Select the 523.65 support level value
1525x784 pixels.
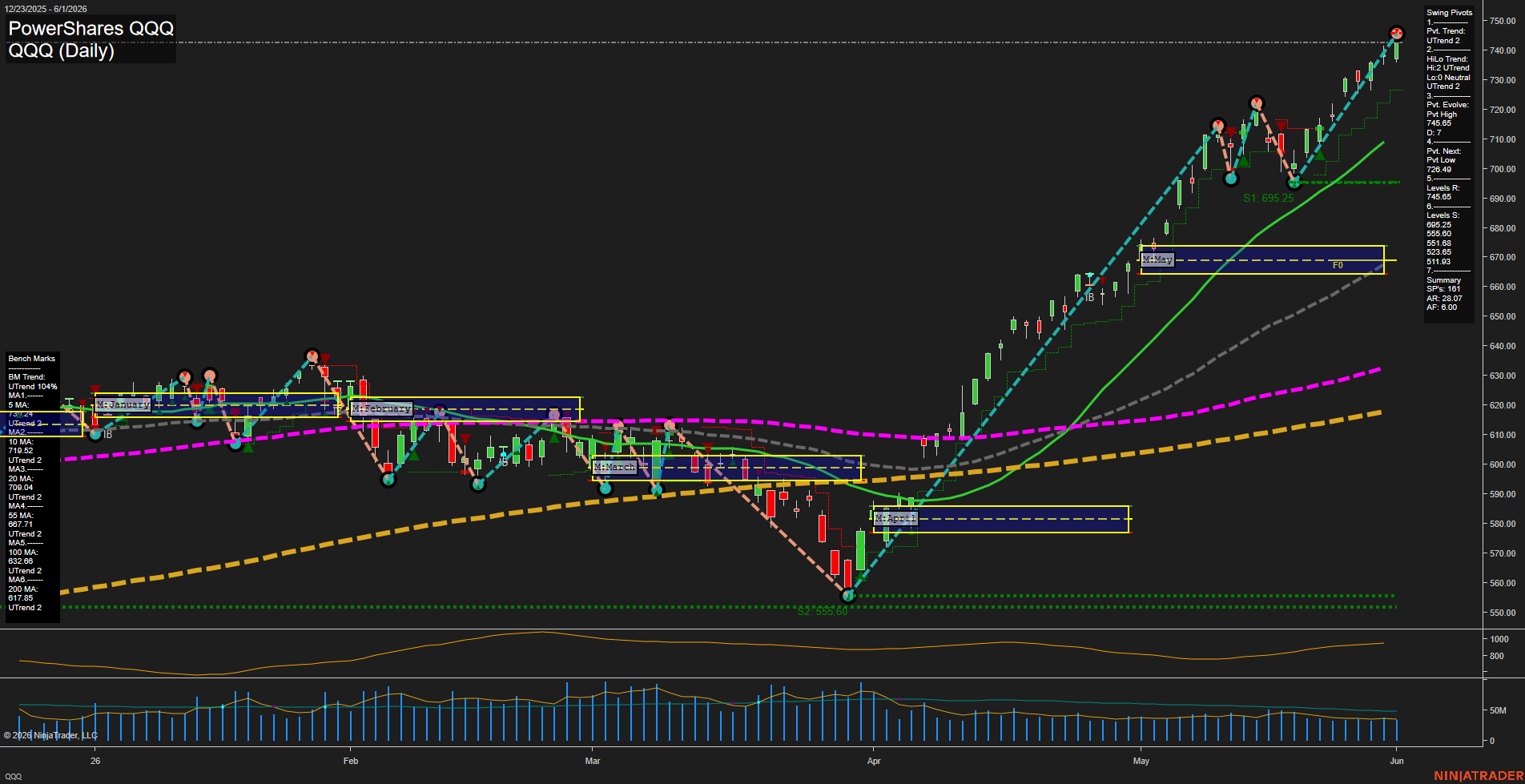click(1438, 252)
